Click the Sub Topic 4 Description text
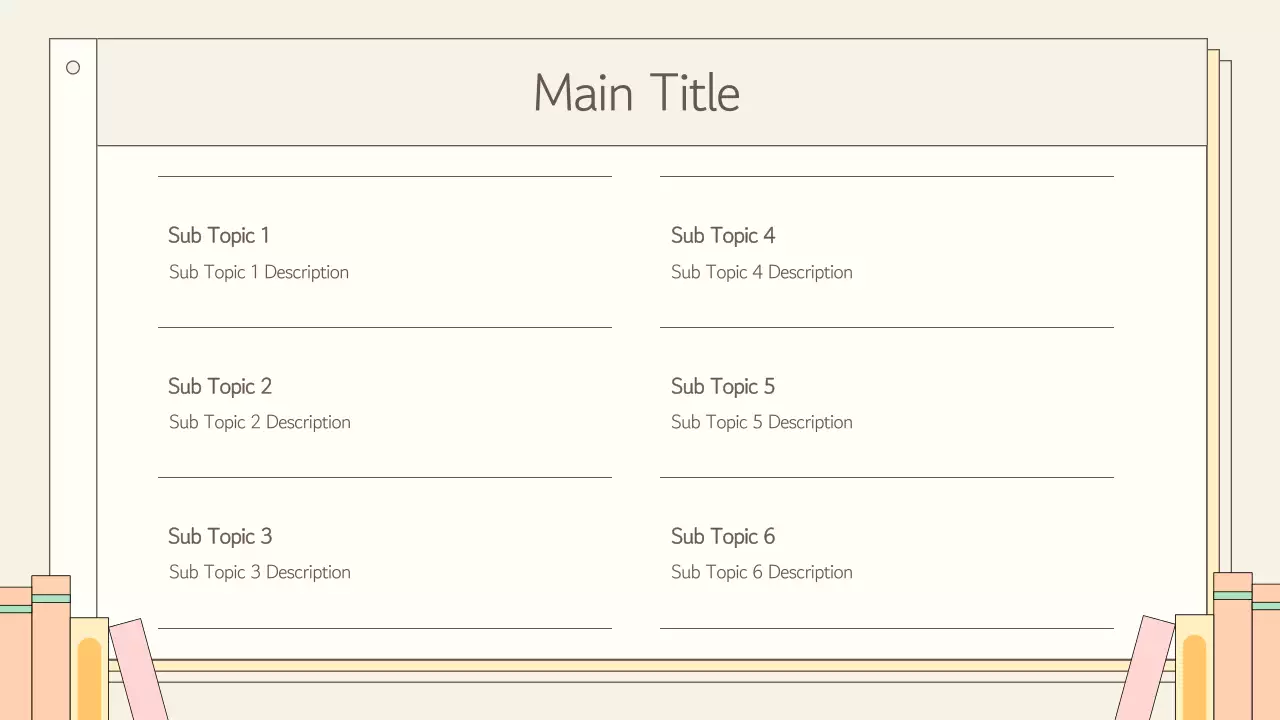This screenshot has width=1280, height=720. click(761, 272)
